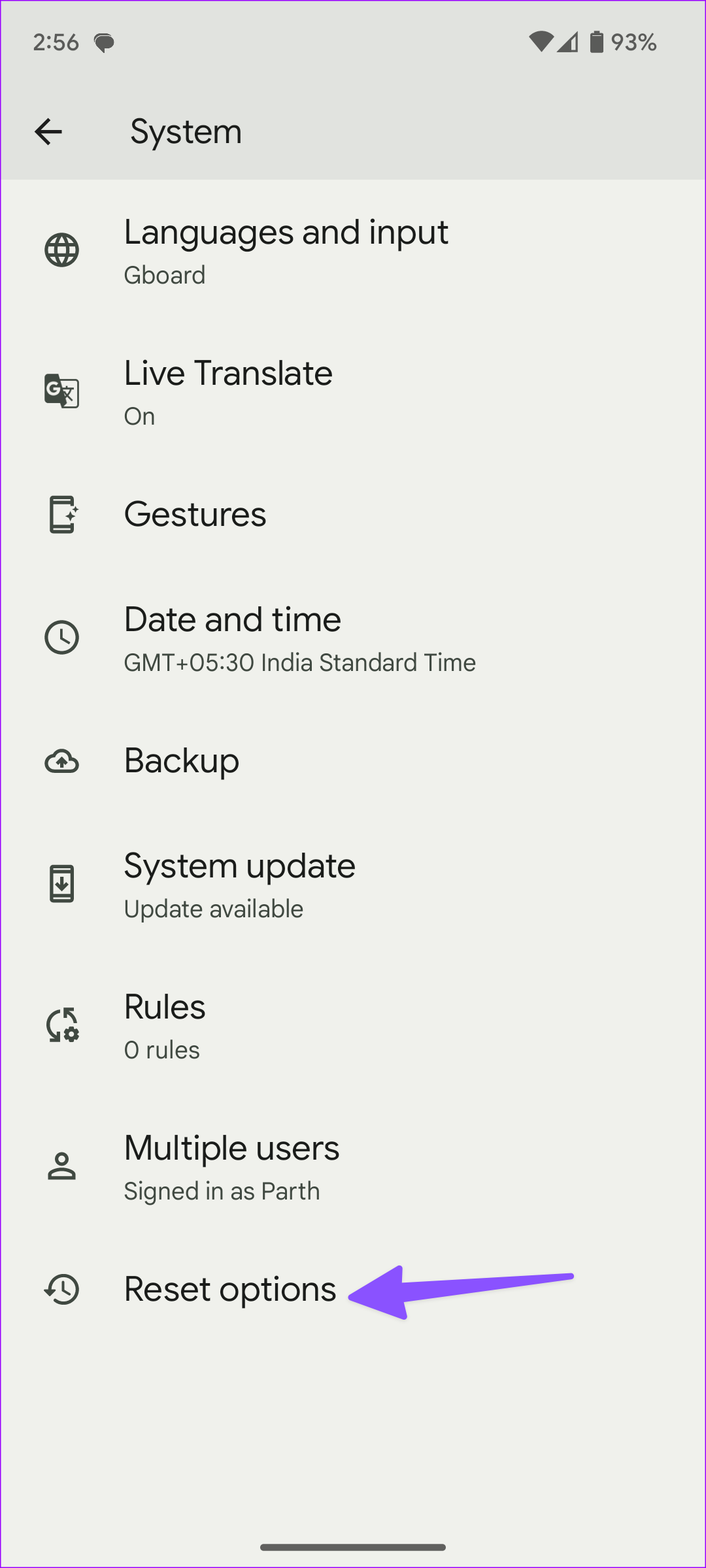Select System update entry
Viewport: 706px width, 1568px height.
(239, 885)
